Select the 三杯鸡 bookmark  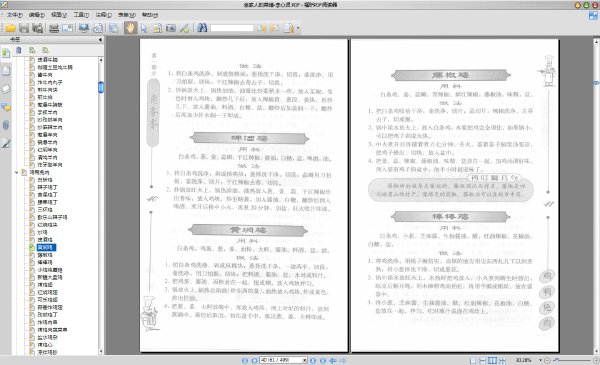click(x=45, y=210)
